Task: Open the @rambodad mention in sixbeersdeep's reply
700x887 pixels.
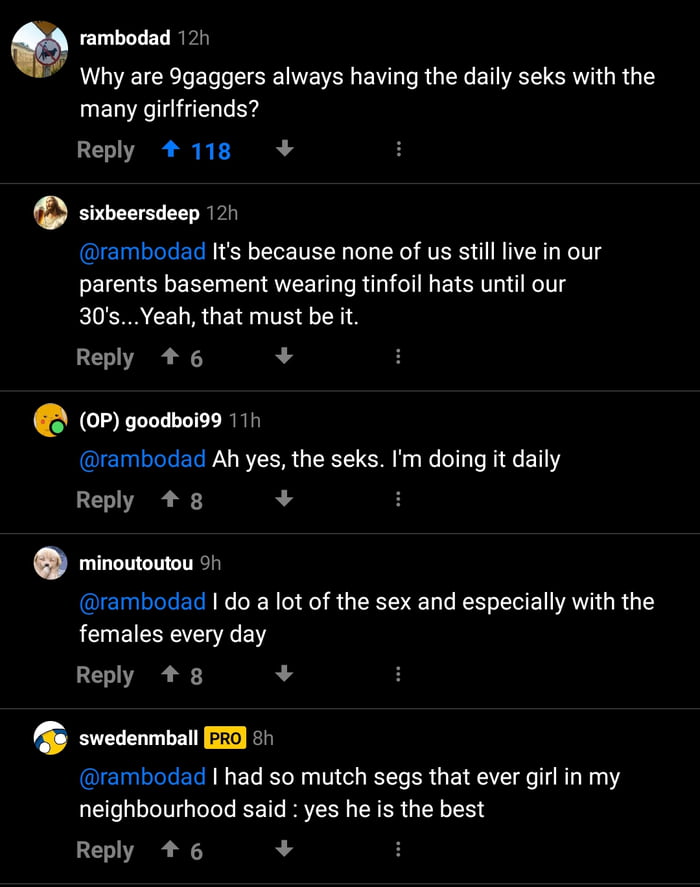Action: coord(142,251)
